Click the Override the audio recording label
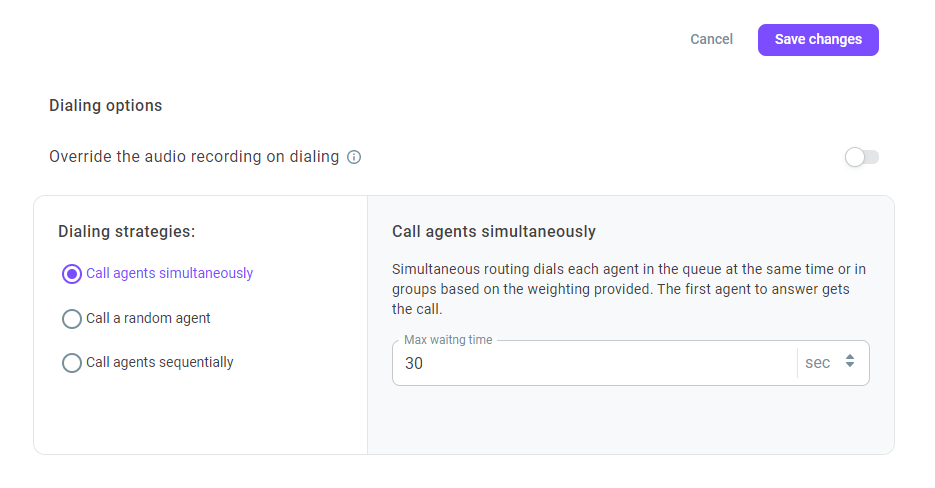The width and height of the screenshot is (935, 488). 194,156
